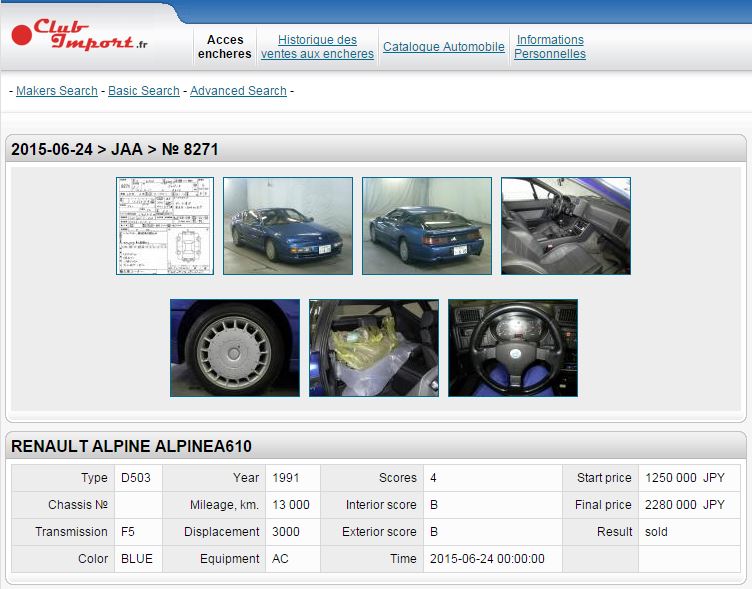The width and height of the screenshot is (752, 589).
Task: Open the interior seats photo
Action: 566,226
